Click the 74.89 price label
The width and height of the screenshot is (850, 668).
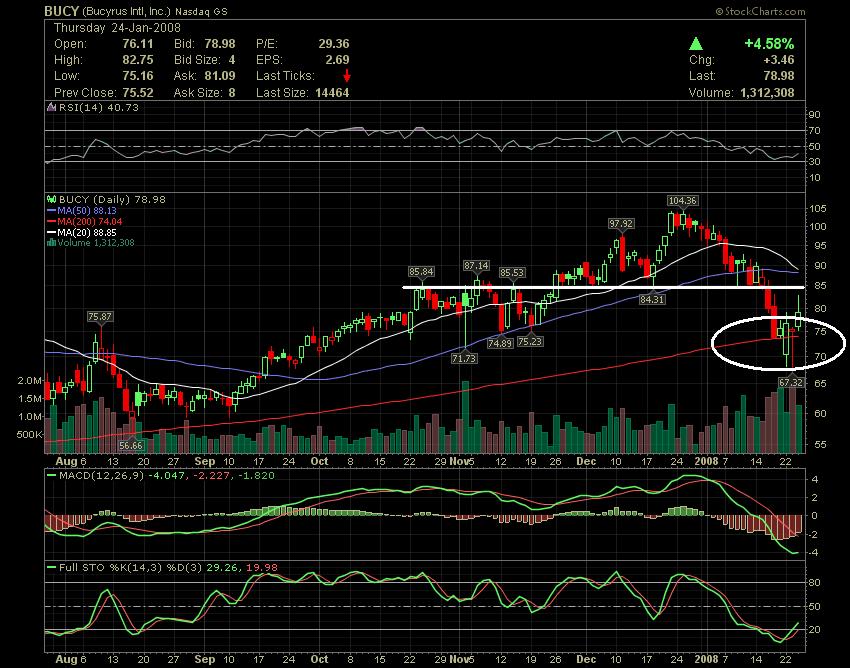[x=500, y=343]
